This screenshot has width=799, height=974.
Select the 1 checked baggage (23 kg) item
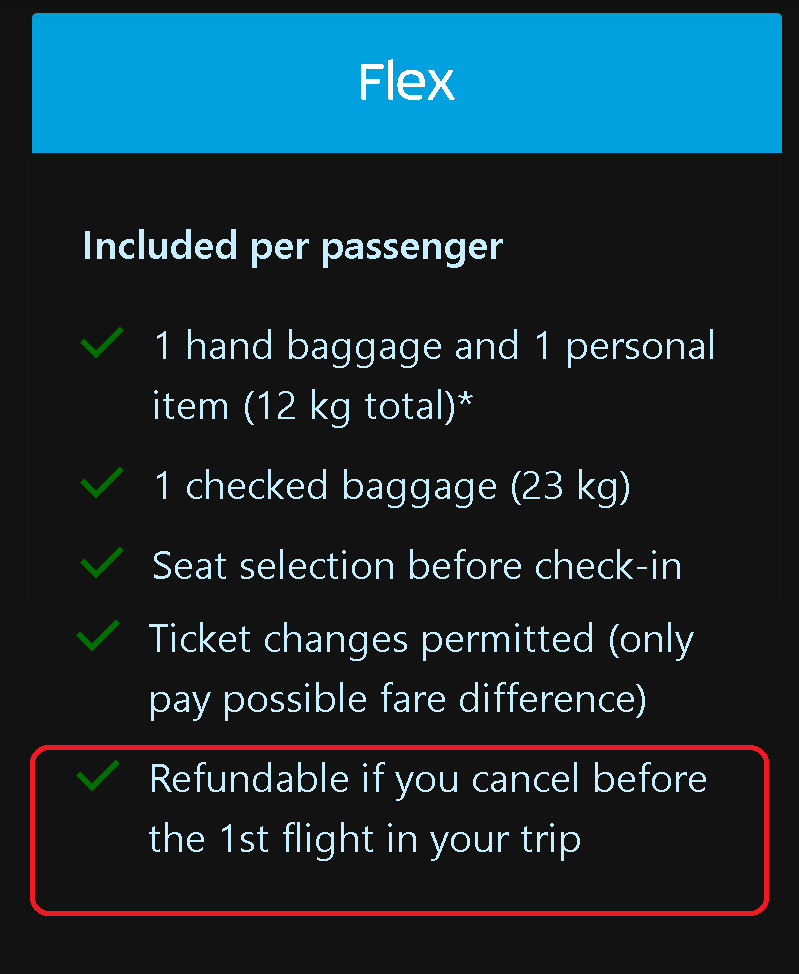(390, 485)
